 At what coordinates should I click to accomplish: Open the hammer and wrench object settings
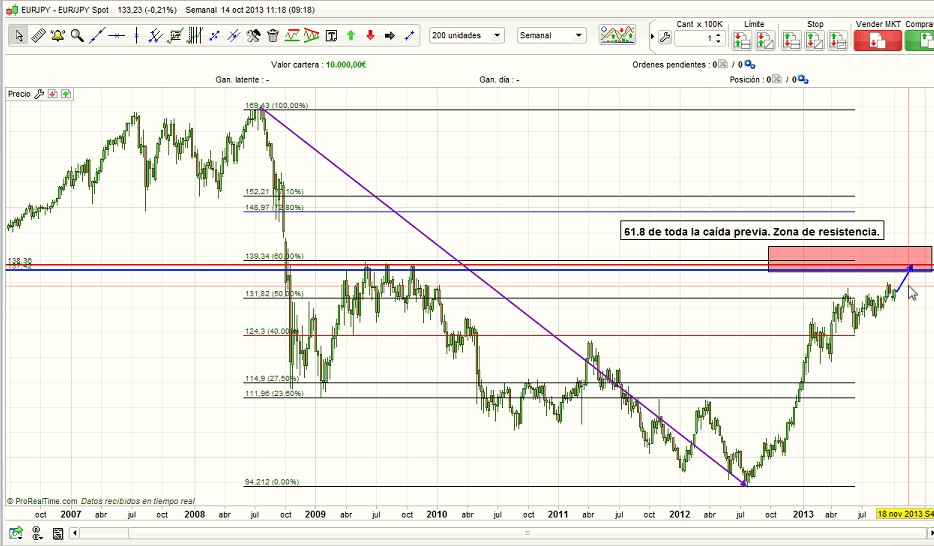253,36
